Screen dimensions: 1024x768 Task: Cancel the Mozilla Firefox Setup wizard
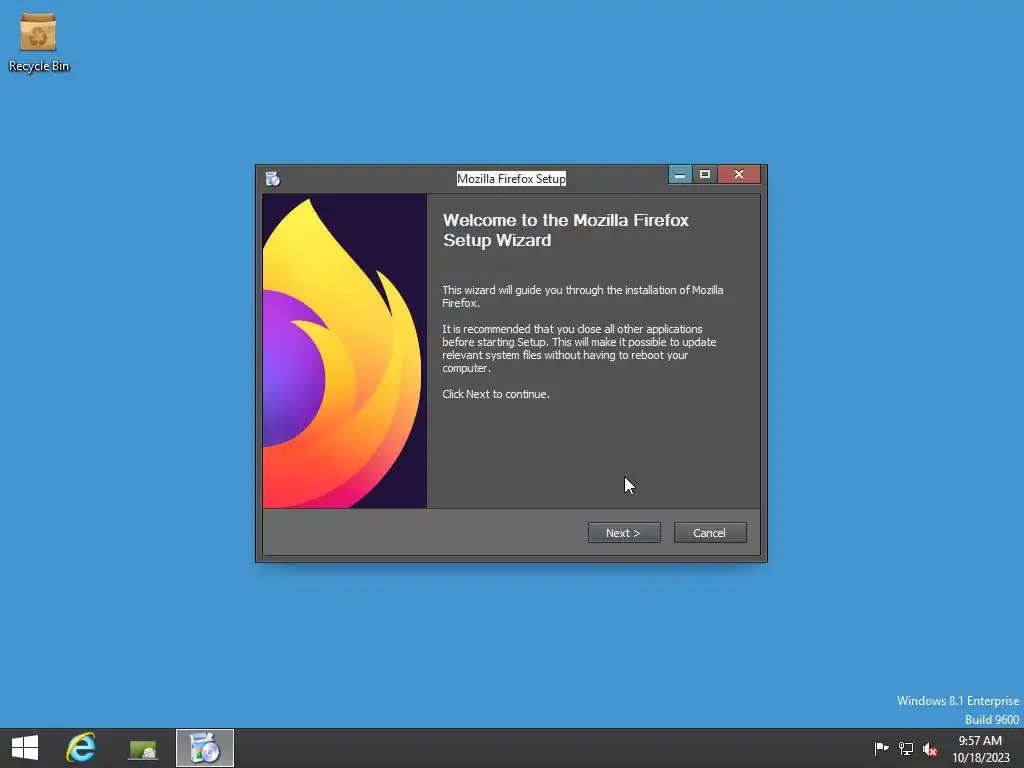coord(710,533)
